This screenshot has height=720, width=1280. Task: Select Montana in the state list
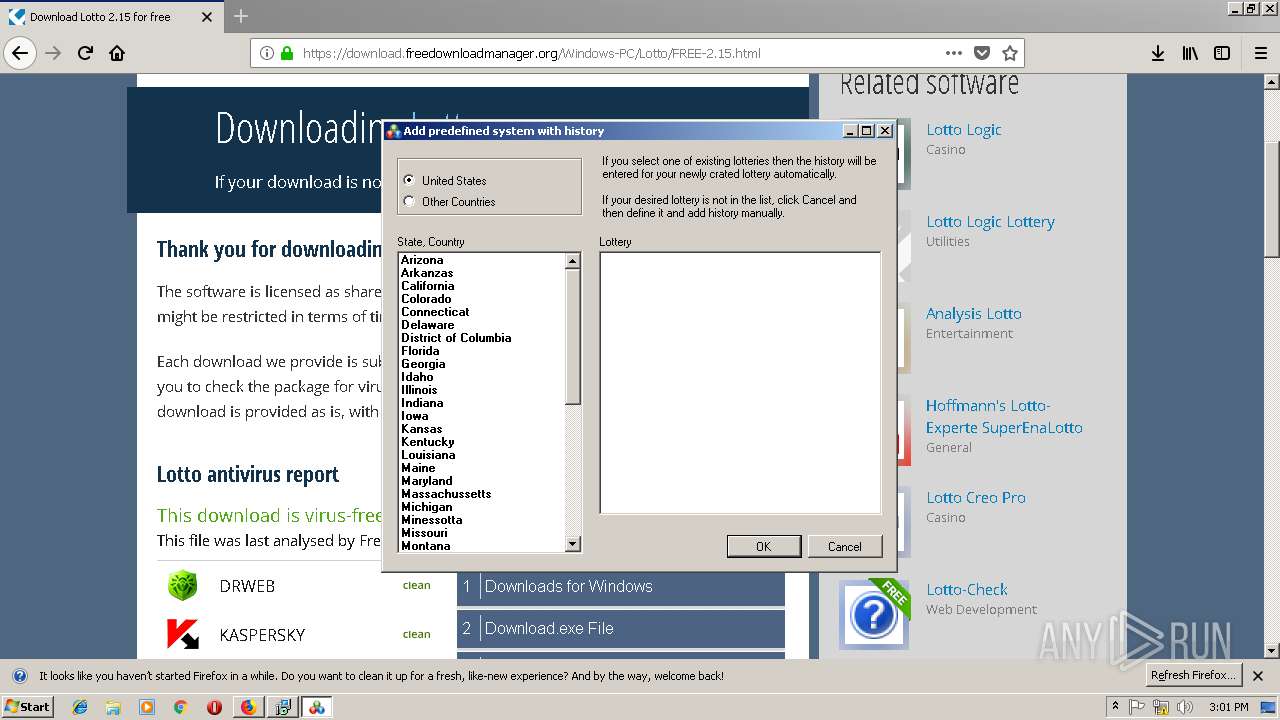pyautogui.click(x=426, y=546)
